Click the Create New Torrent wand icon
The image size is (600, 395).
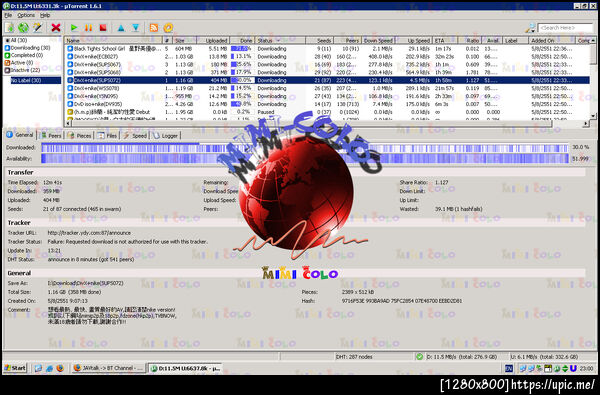pyautogui.click(x=38, y=28)
